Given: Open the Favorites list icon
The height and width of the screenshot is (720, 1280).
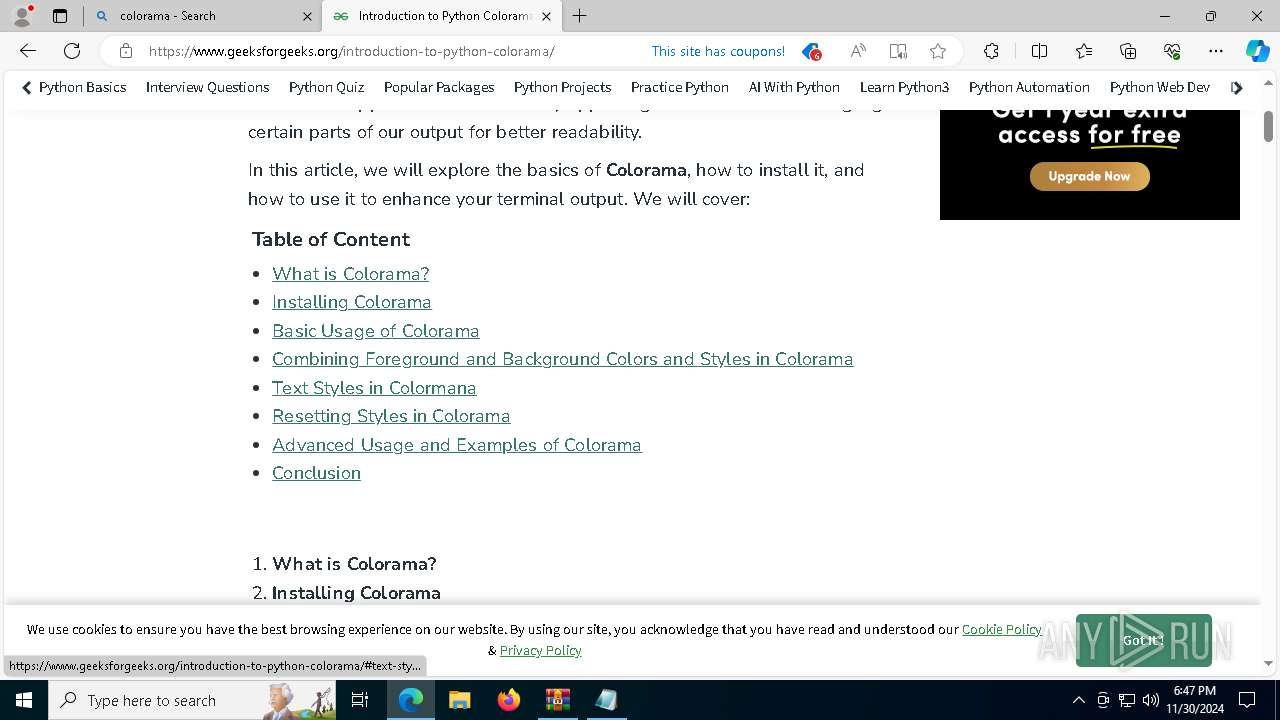Looking at the screenshot, I should coord(1084,51).
